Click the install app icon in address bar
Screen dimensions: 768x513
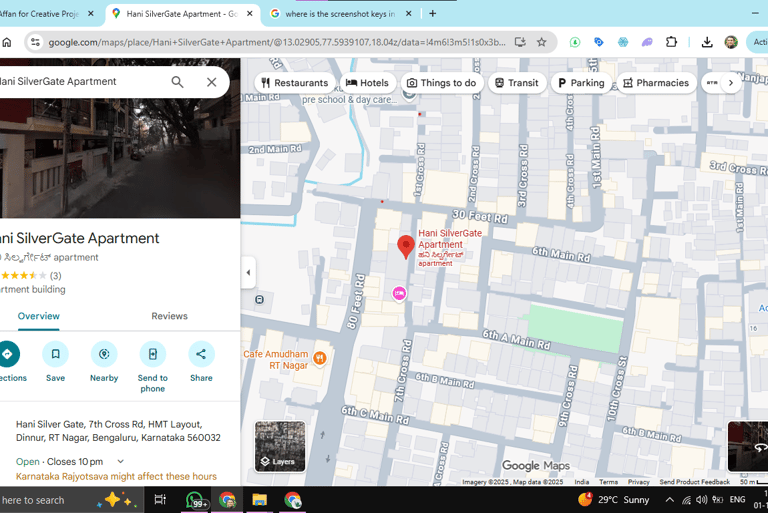[x=520, y=42]
